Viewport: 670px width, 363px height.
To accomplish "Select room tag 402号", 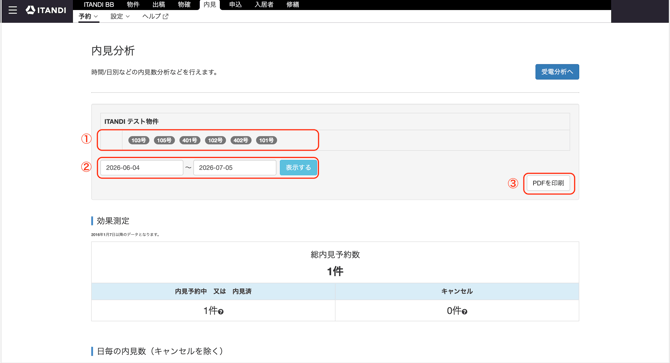I will (x=241, y=140).
